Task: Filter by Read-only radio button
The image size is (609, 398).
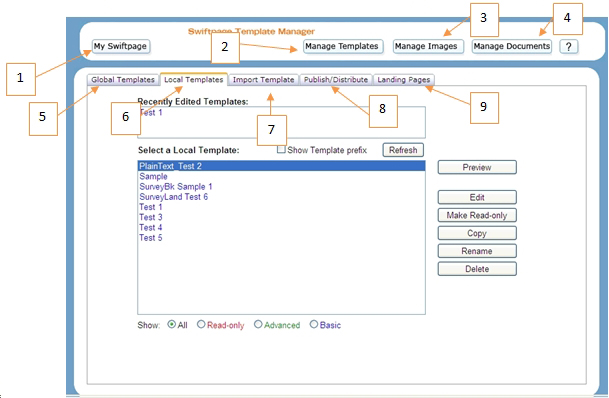Action: pyautogui.click(x=201, y=324)
